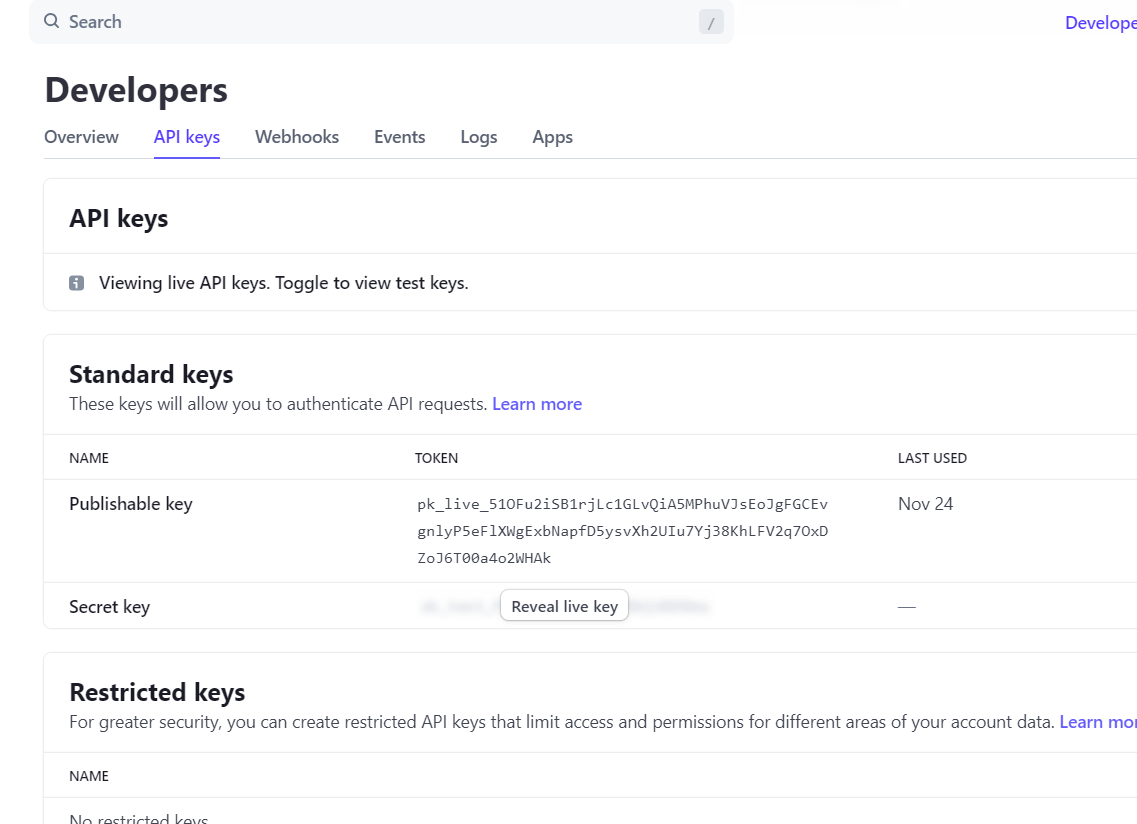
Task: Open Learn more about standard keys
Action: (x=537, y=404)
